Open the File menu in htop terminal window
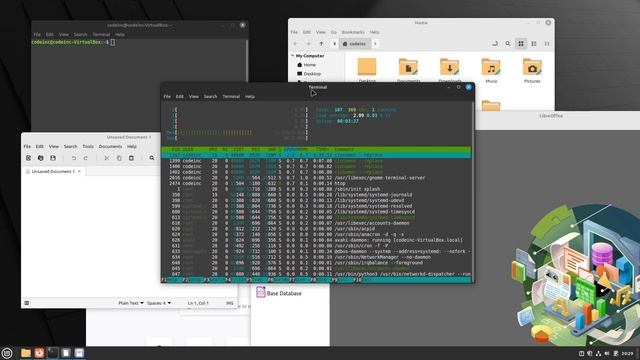Viewport: 640px width, 360px height. point(167,97)
